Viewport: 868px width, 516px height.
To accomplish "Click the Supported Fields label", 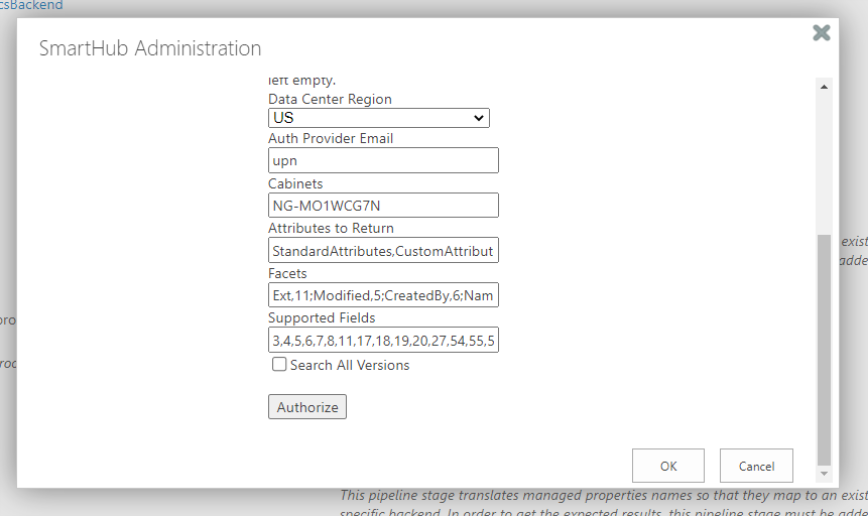I will click(322, 318).
